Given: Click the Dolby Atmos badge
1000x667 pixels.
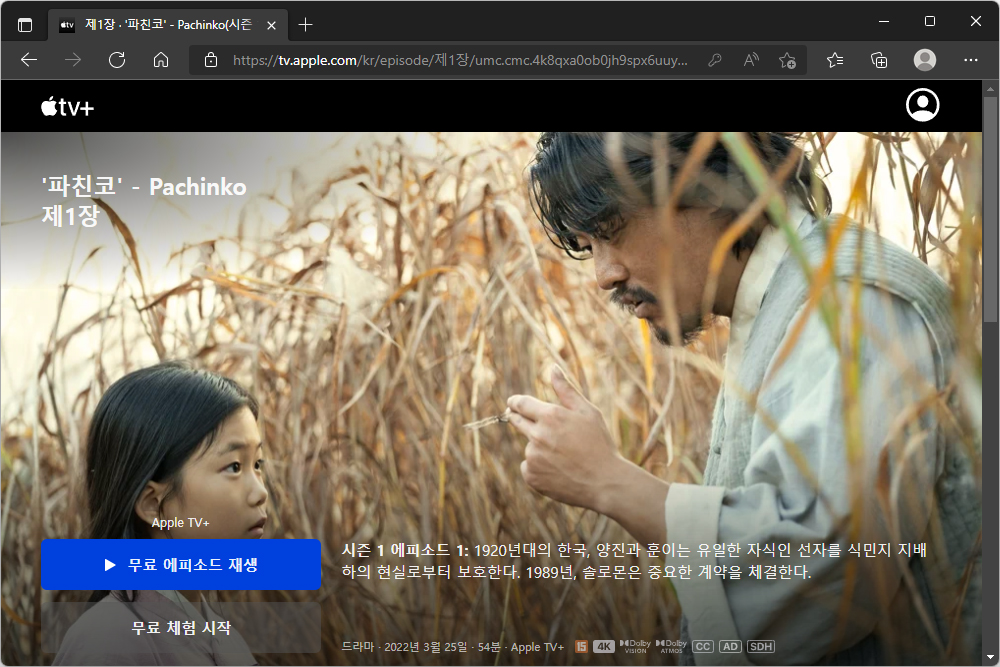Looking at the screenshot, I should pos(672,647).
